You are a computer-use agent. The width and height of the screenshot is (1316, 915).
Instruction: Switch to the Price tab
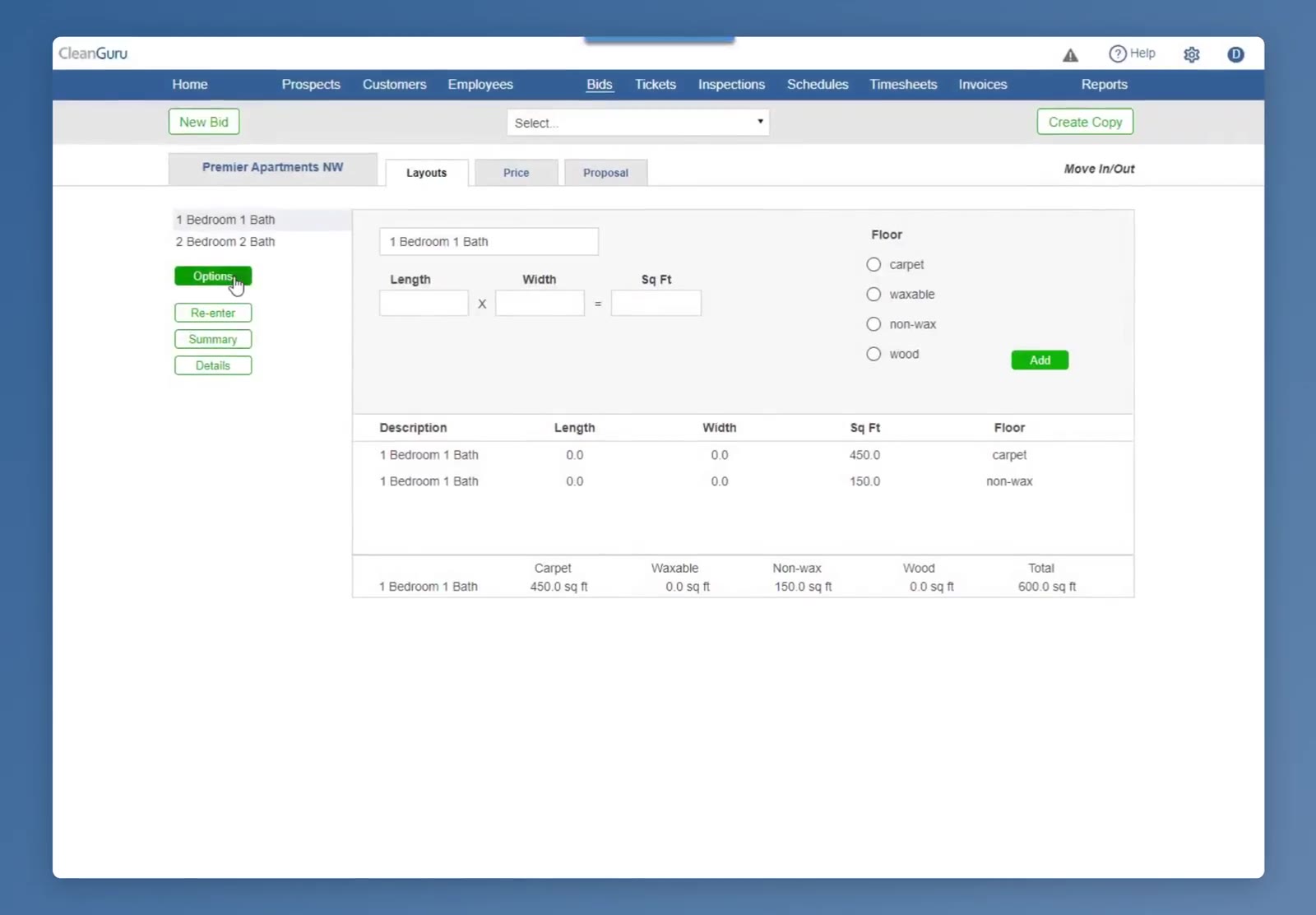[517, 173]
